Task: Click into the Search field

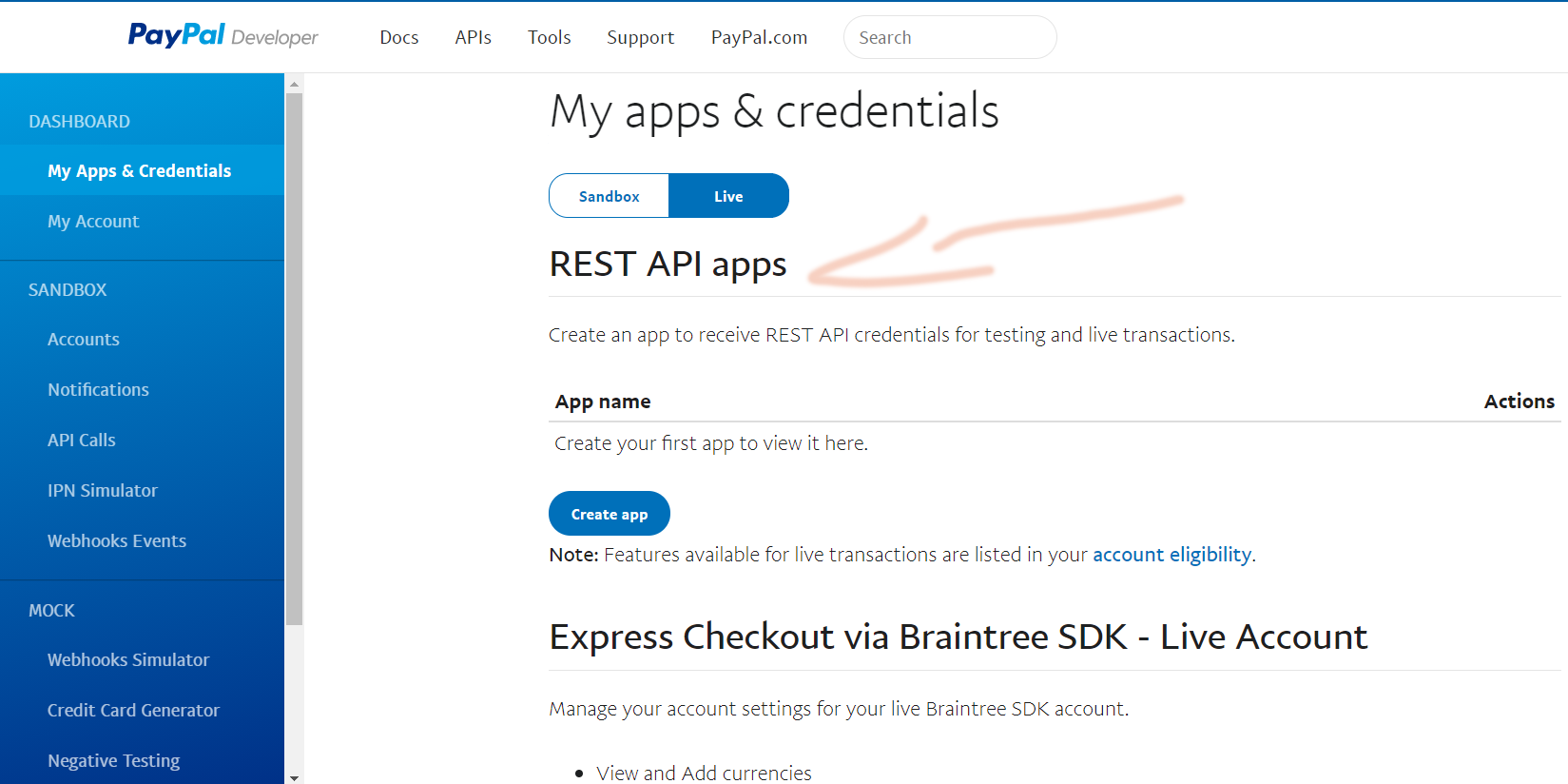Action: click(x=949, y=37)
